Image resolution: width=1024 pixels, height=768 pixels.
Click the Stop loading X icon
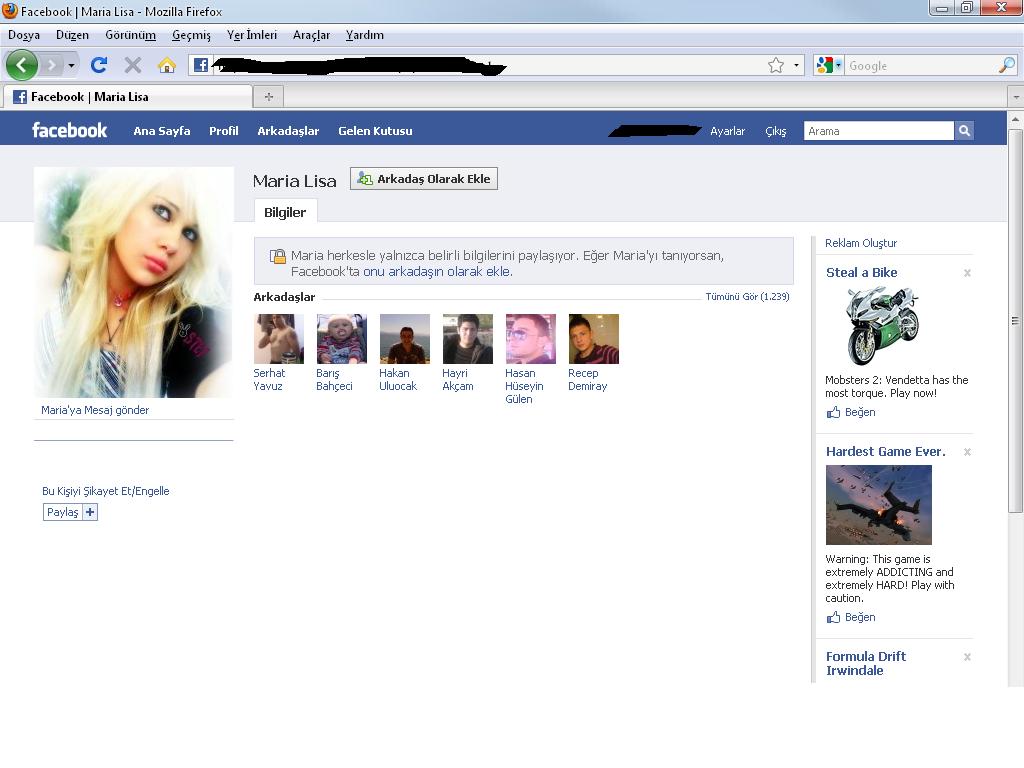[133, 65]
